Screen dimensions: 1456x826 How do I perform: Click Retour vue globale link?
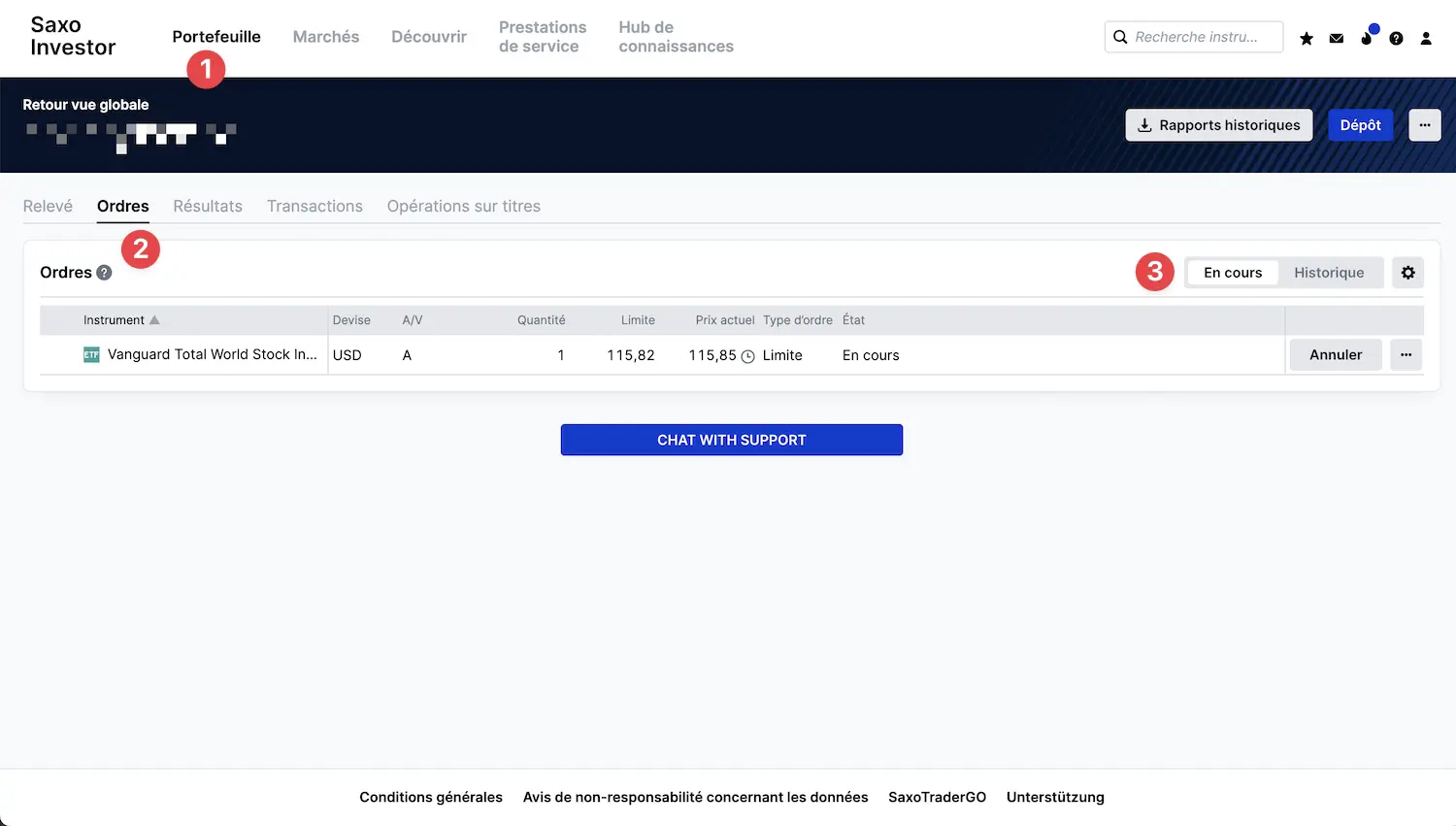(86, 105)
